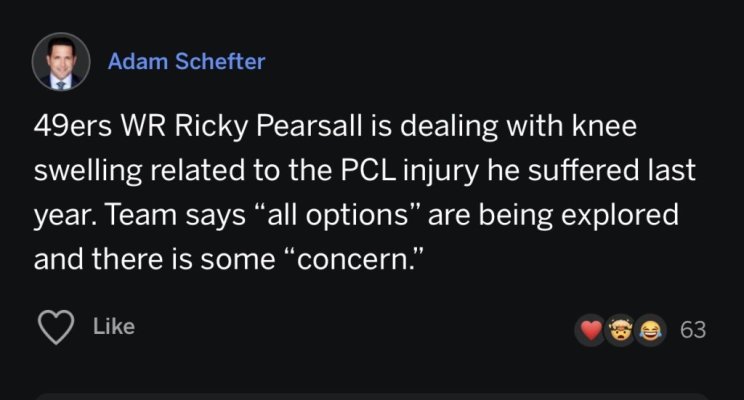Tap the heart outline Like icon
744x400 pixels.
pyautogui.click(x=56, y=326)
